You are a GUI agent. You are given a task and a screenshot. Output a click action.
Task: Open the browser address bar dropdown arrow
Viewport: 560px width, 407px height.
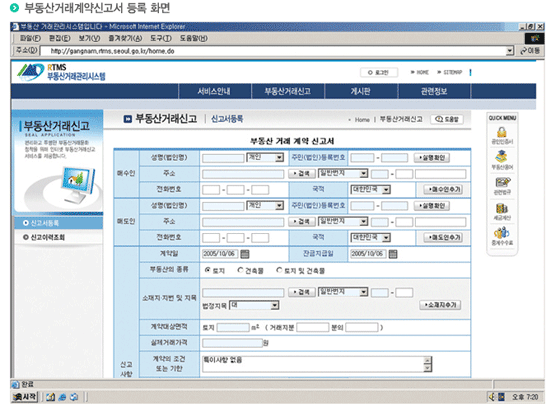pyautogui.click(x=510, y=51)
